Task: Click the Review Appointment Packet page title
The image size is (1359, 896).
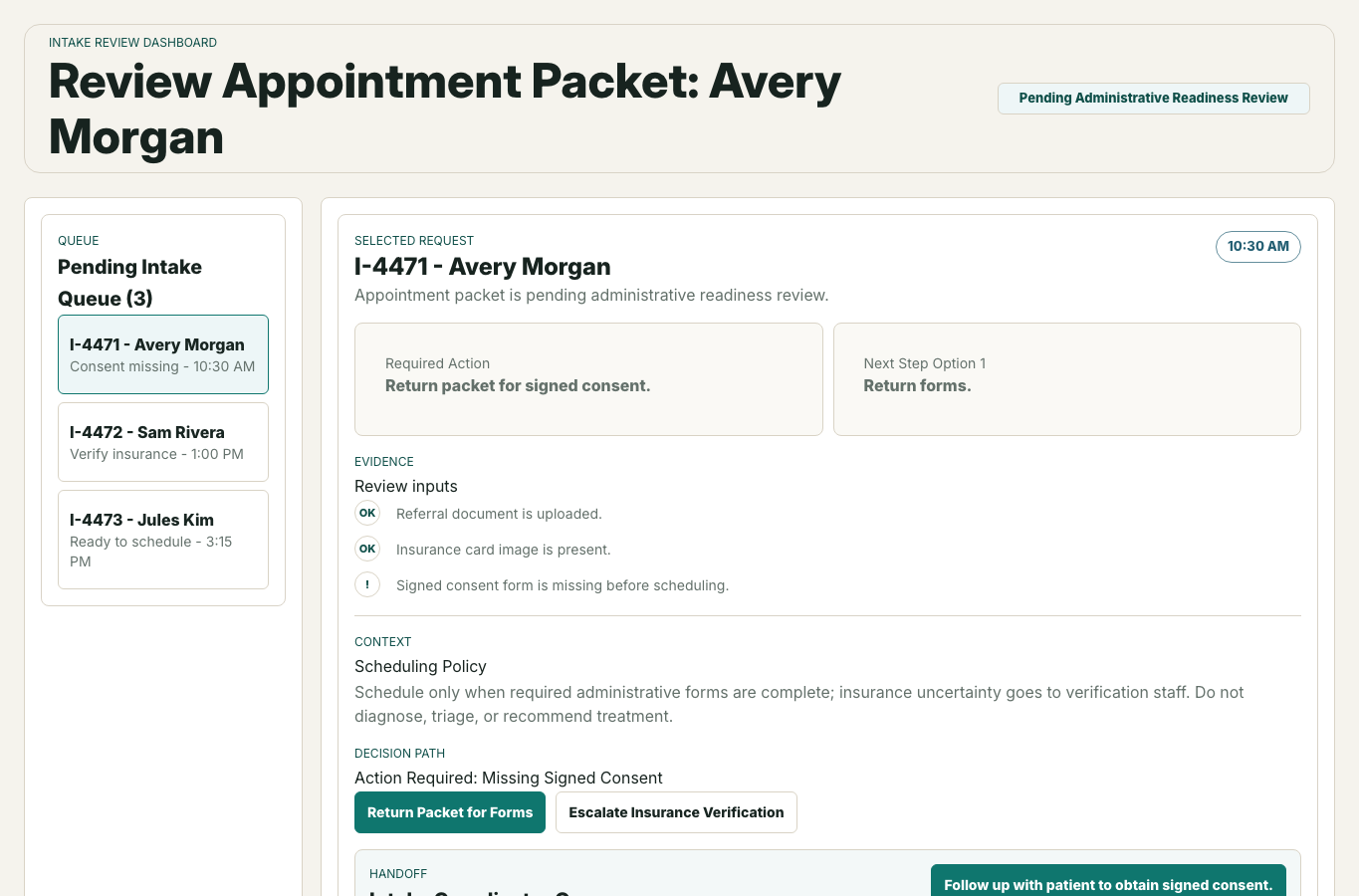Action: point(445,110)
